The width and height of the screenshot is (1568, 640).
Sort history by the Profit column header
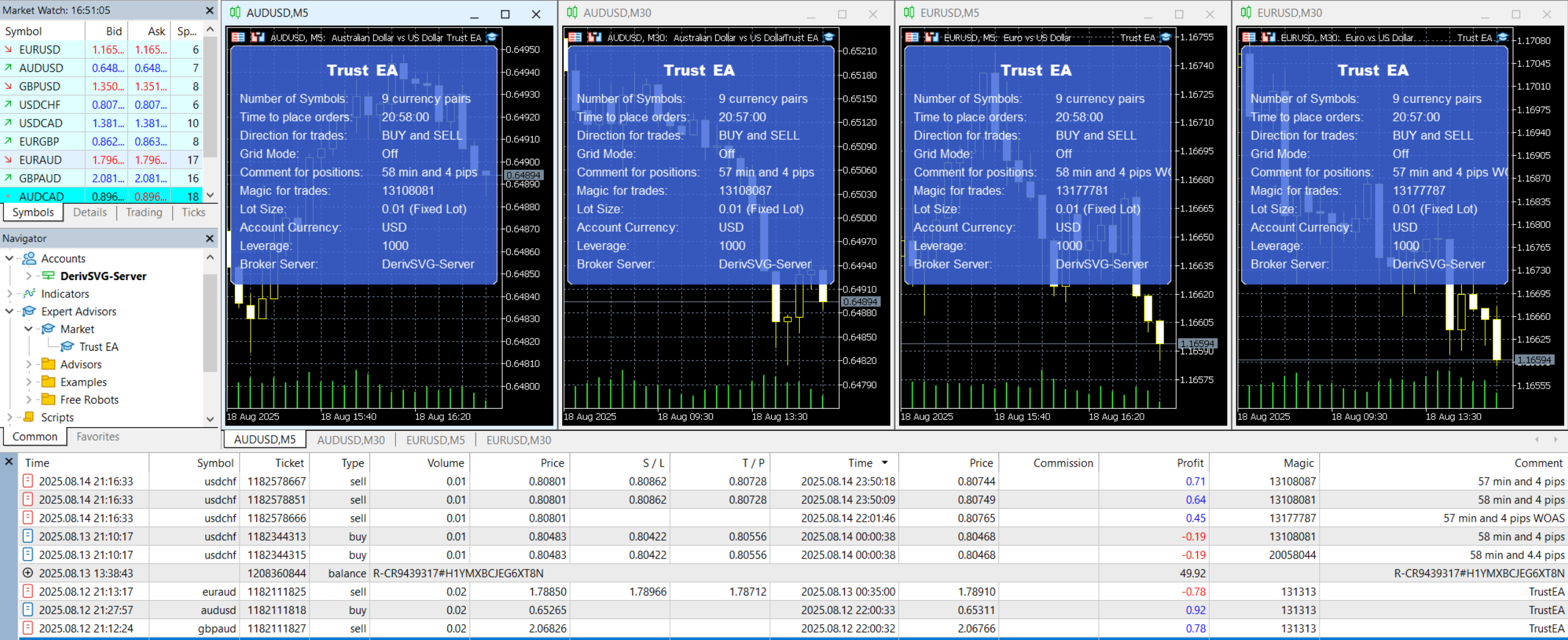coord(1154,463)
